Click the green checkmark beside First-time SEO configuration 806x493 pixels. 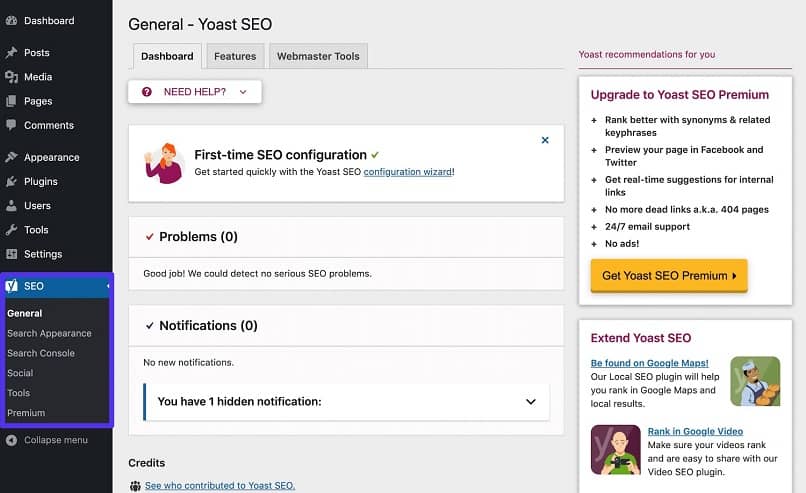tap(375, 155)
